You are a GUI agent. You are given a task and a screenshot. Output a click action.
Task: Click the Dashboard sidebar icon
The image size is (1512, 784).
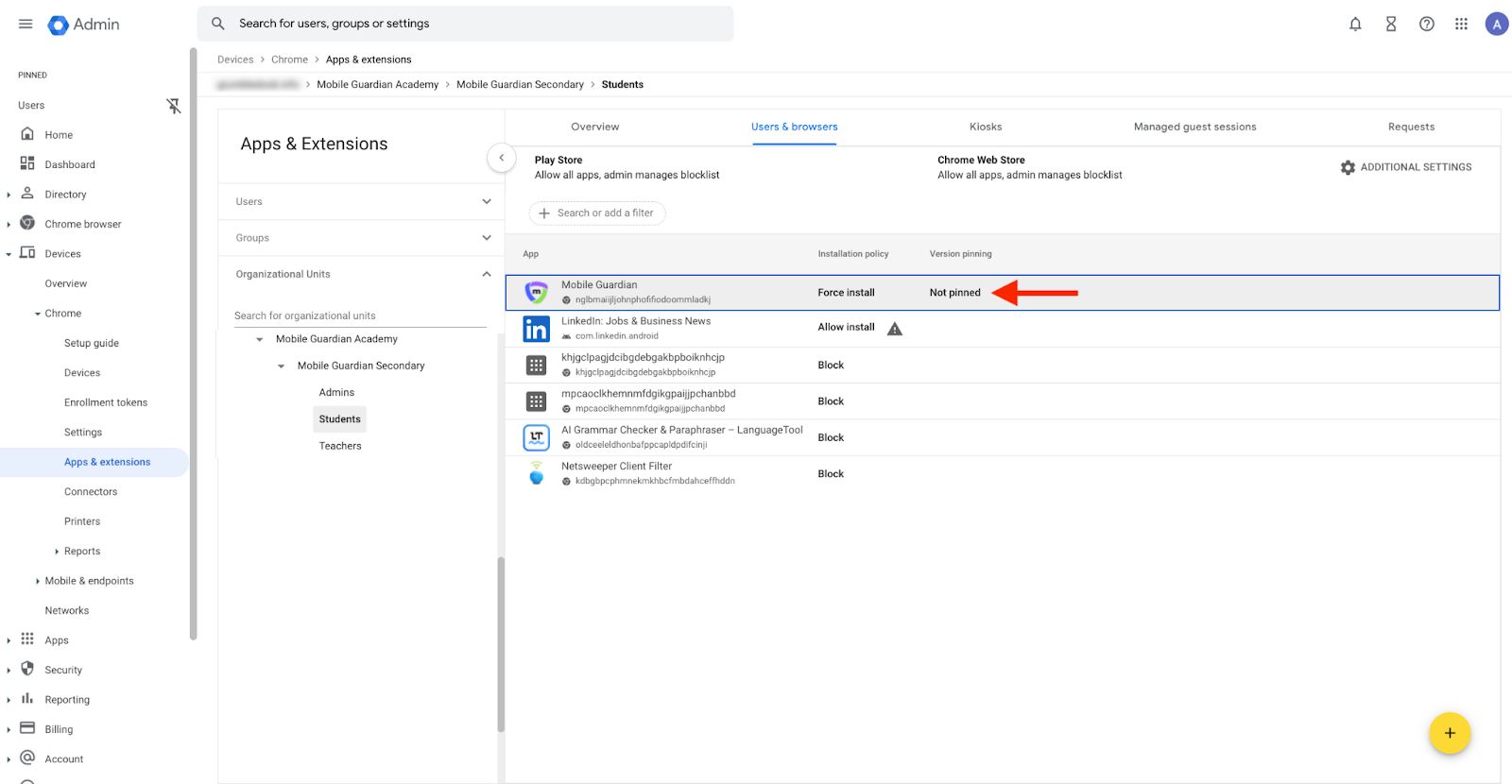click(27, 163)
